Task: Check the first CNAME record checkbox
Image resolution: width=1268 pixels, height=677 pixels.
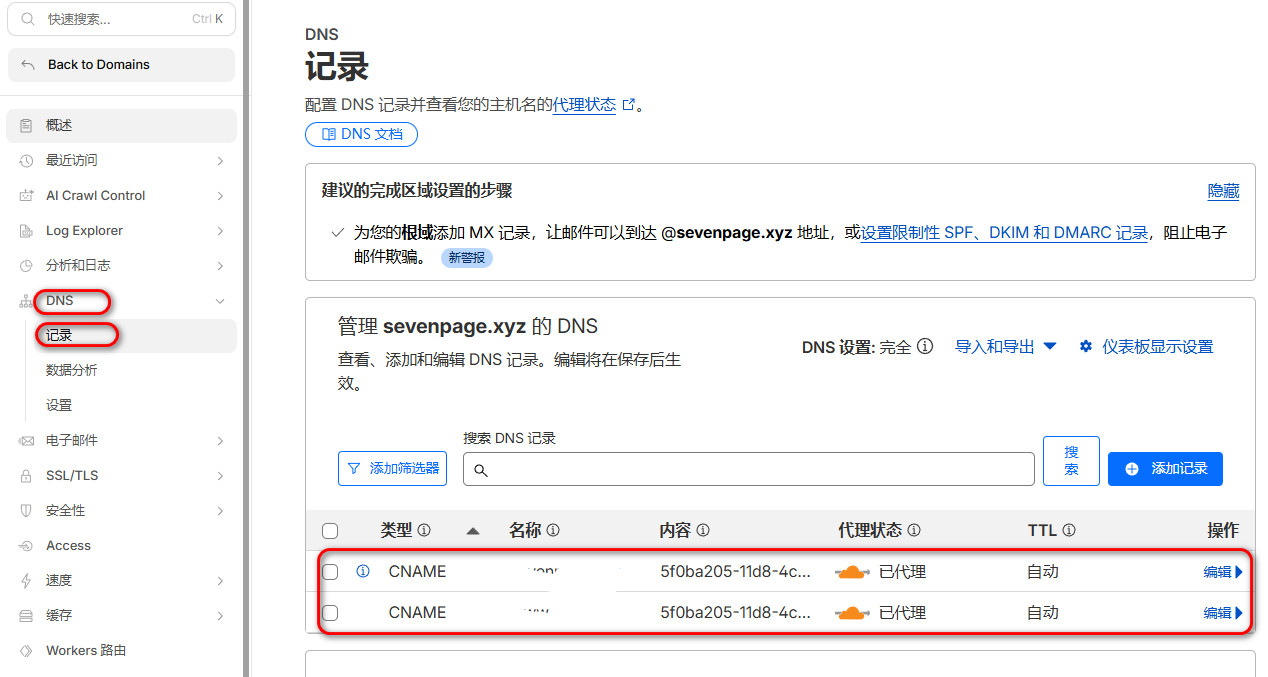Action: (x=330, y=572)
